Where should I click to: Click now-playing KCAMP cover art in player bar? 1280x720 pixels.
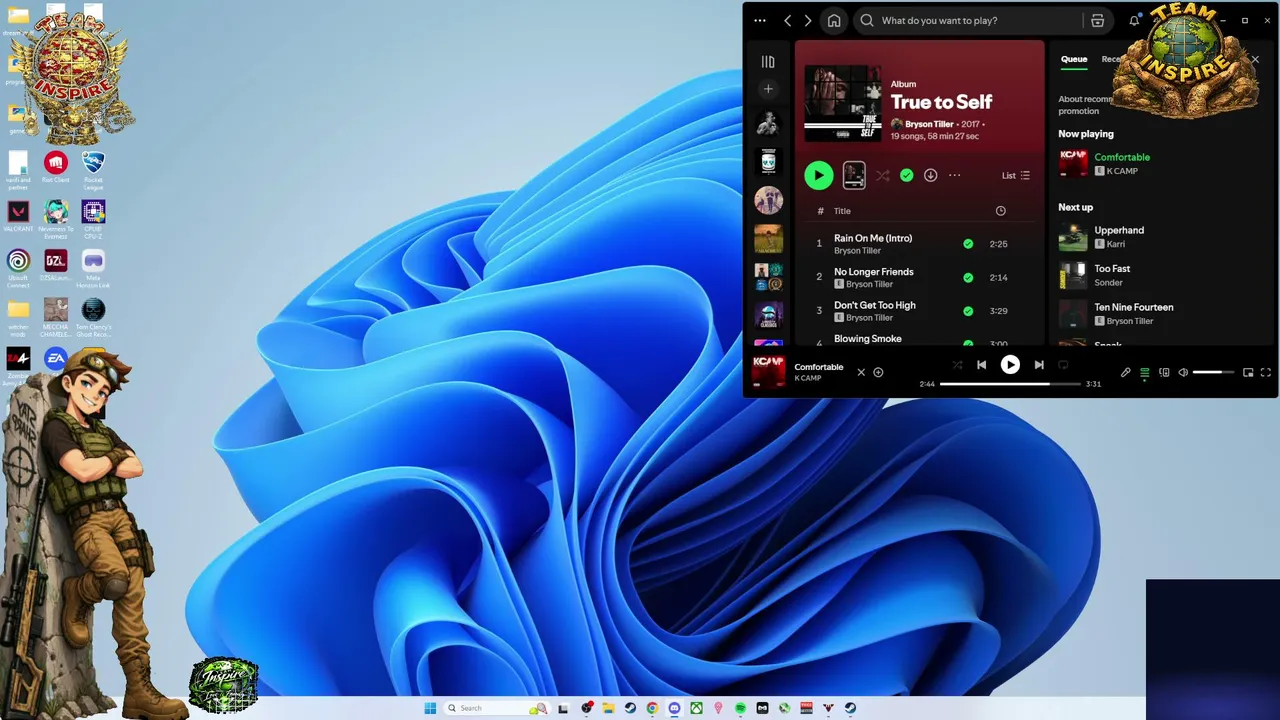click(x=769, y=371)
